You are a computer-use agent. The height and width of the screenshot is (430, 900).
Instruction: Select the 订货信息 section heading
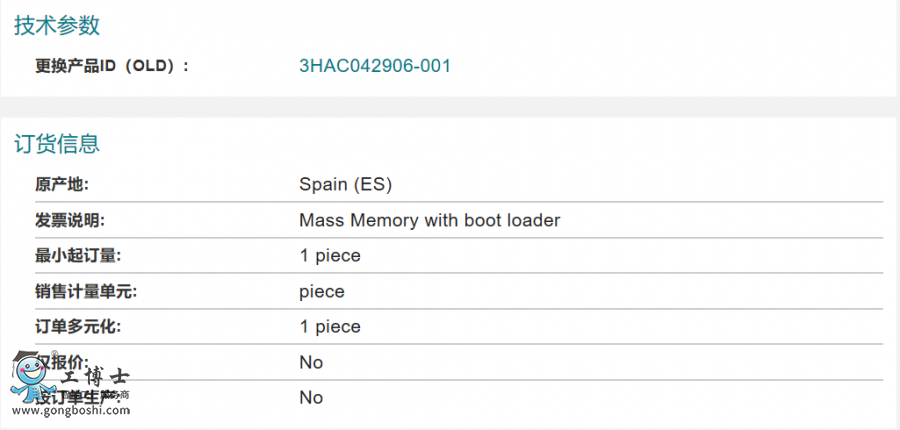tap(57, 144)
